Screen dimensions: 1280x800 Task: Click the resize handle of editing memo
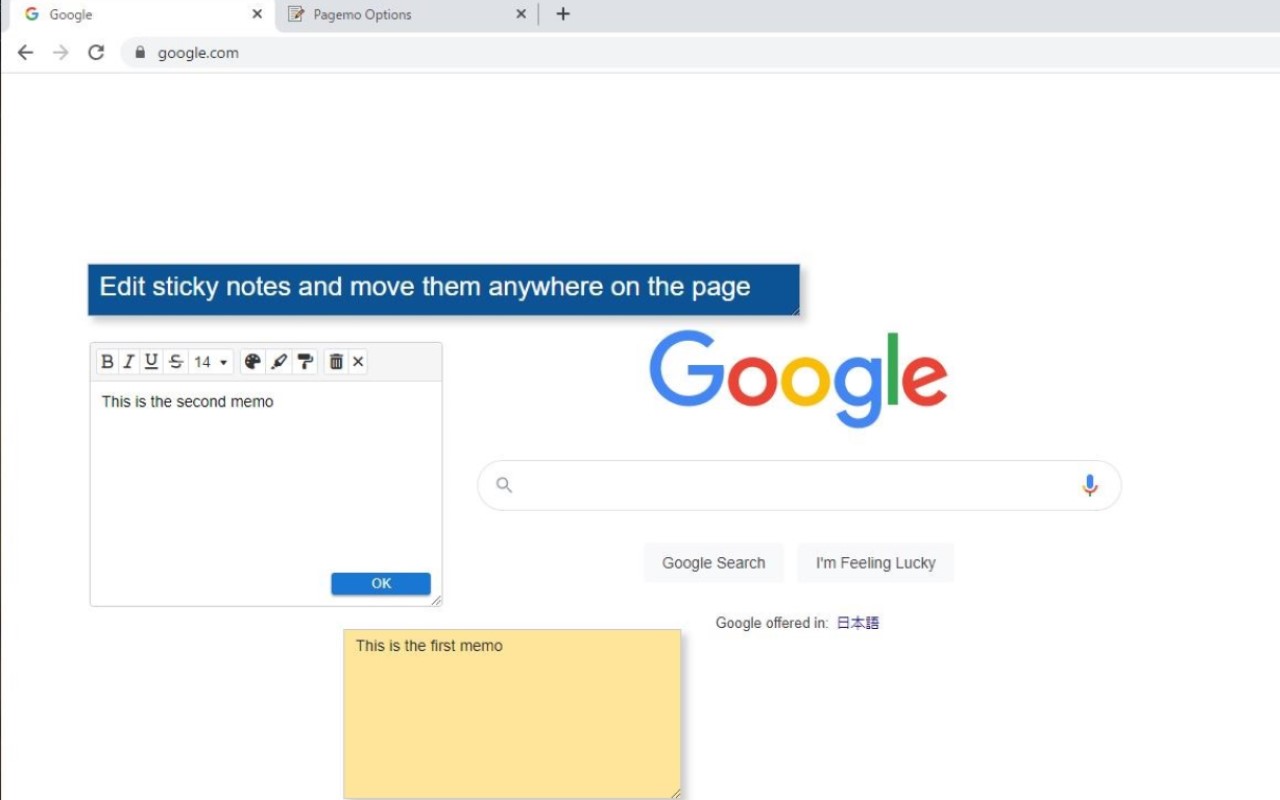(x=436, y=600)
